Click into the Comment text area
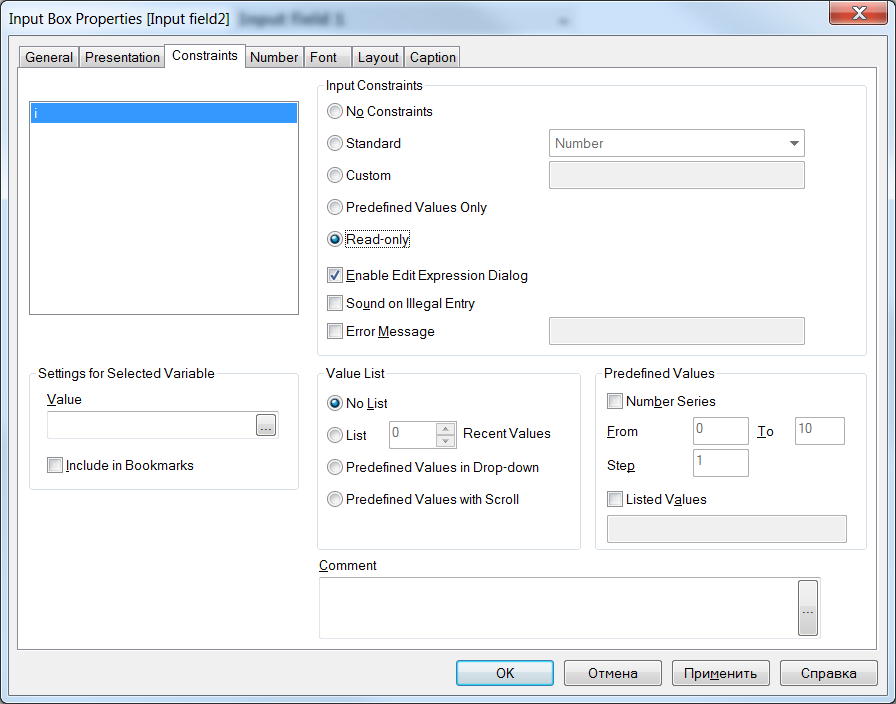The image size is (896, 704). tap(557, 608)
